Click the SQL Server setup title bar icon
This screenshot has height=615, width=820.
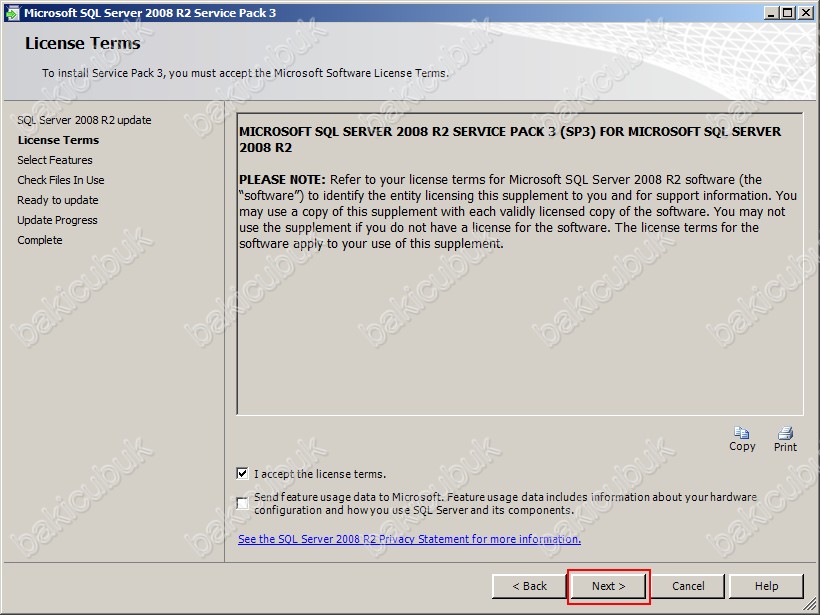tap(12, 13)
